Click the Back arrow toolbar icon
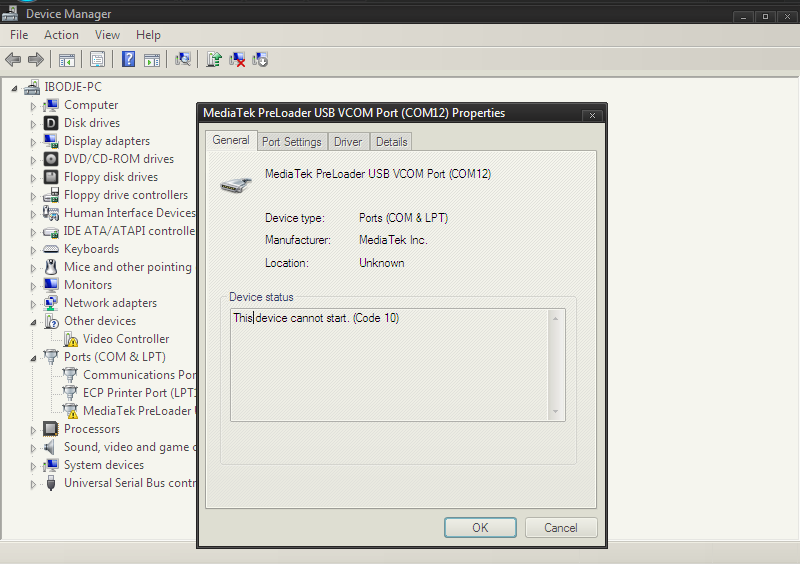Screen dimensions: 800x564 coord(13,60)
